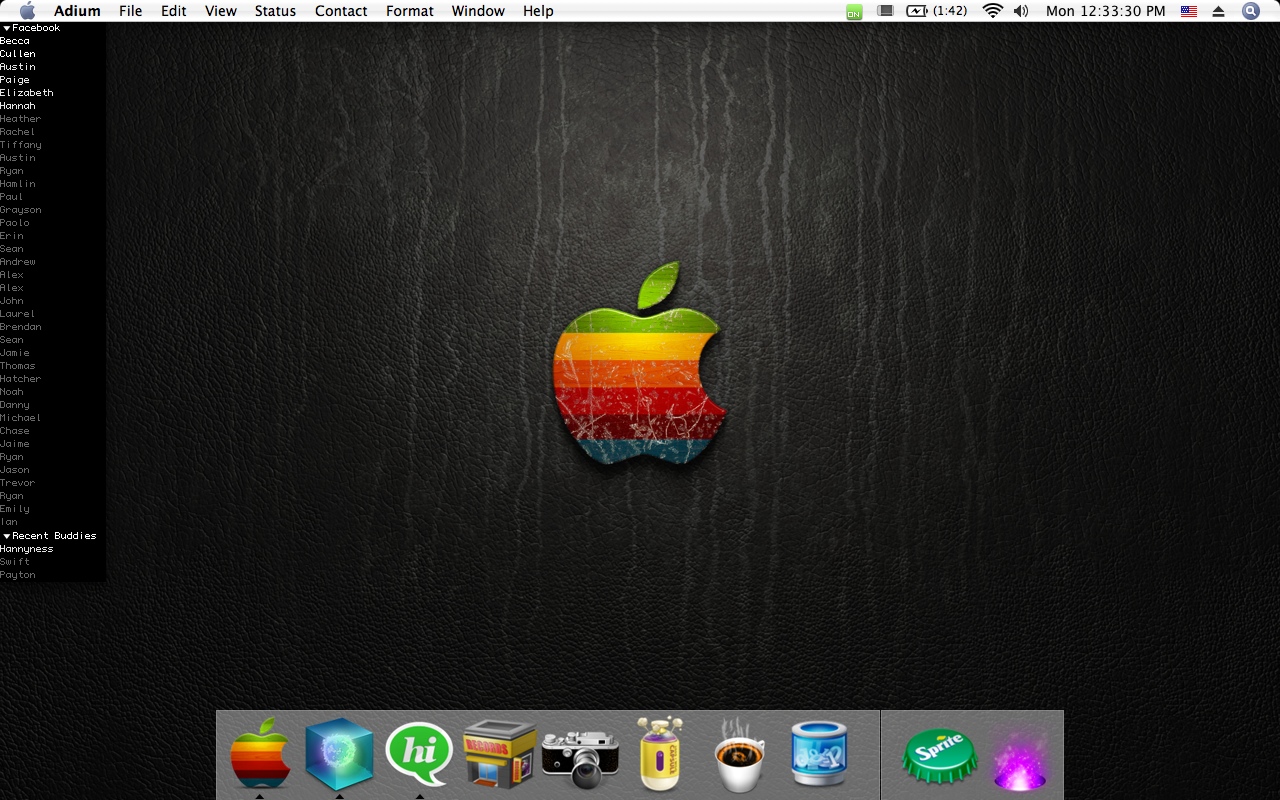1280x800 pixels.
Task: Open the US flag input menu
Action: point(1189,11)
